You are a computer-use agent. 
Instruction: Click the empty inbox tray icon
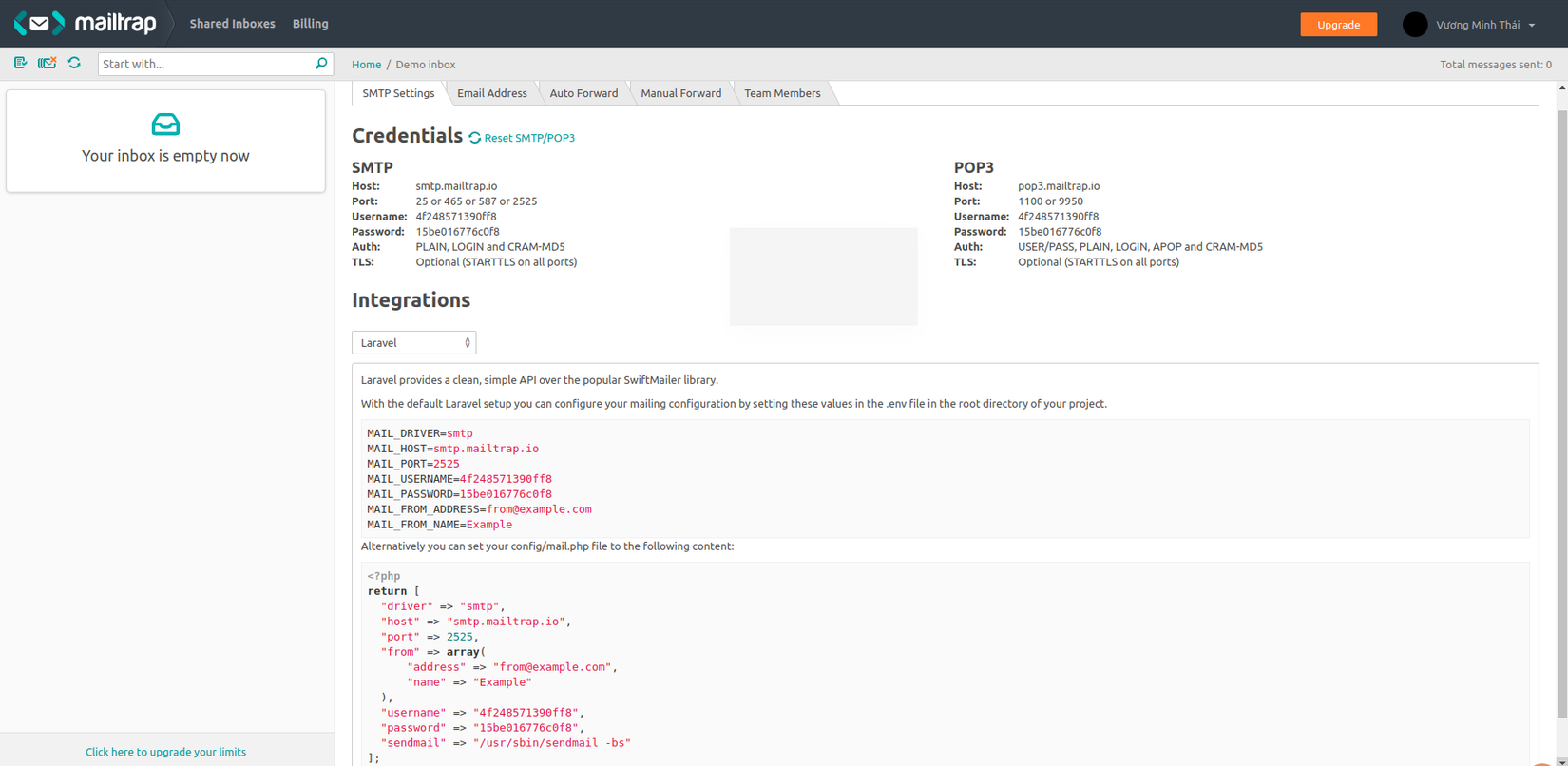click(165, 124)
